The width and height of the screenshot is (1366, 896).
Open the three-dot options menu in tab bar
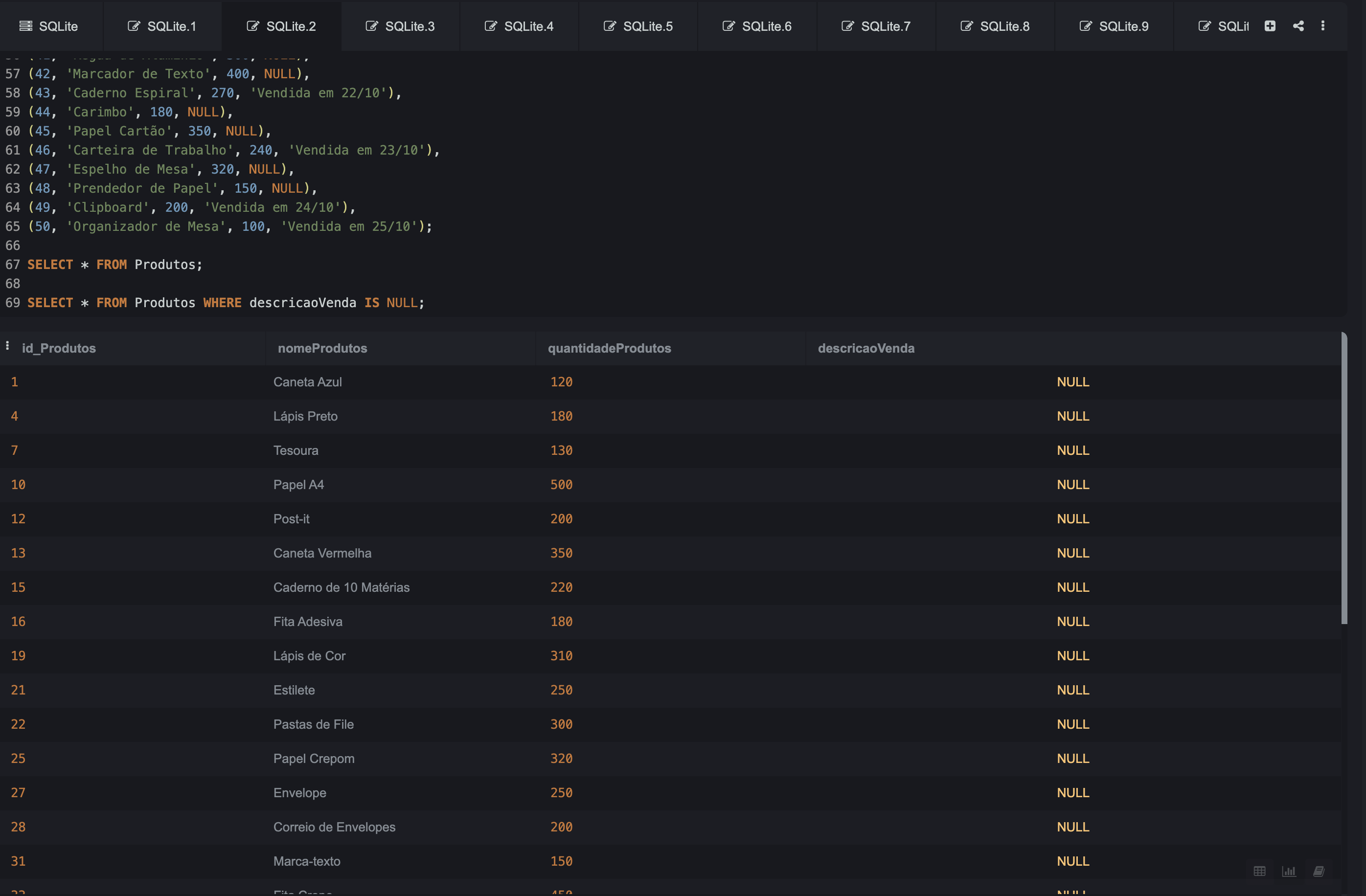point(1323,26)
